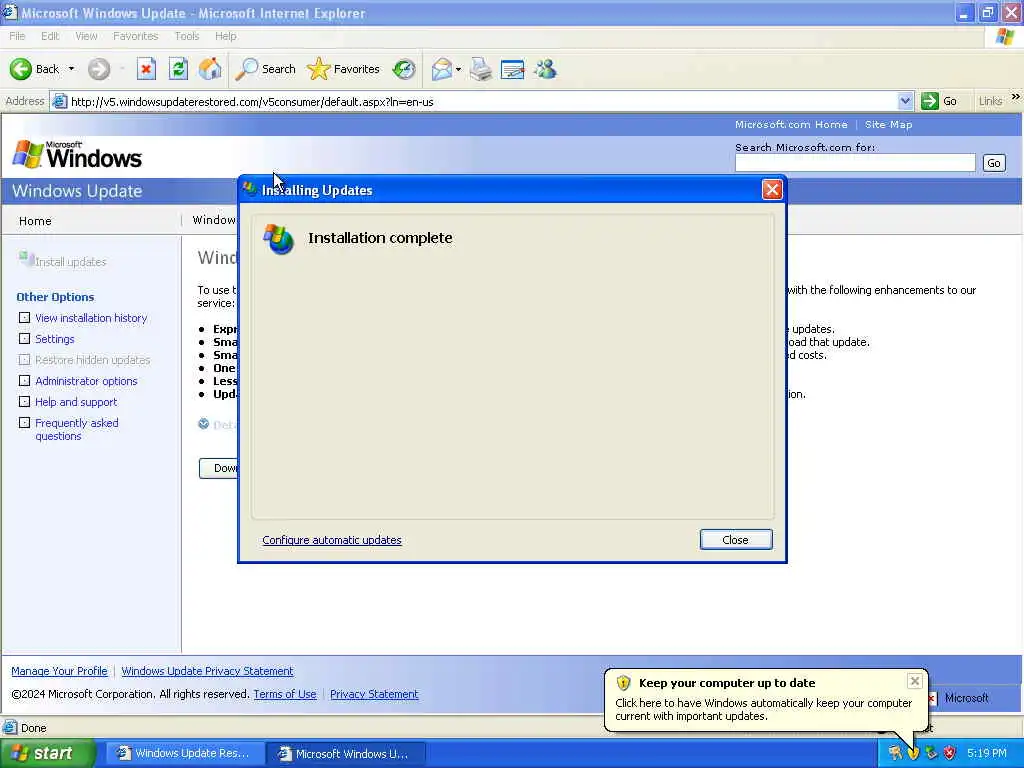Click Restore hidden updates link
This screenshot has height=768, width=1024.
point(93,360)
